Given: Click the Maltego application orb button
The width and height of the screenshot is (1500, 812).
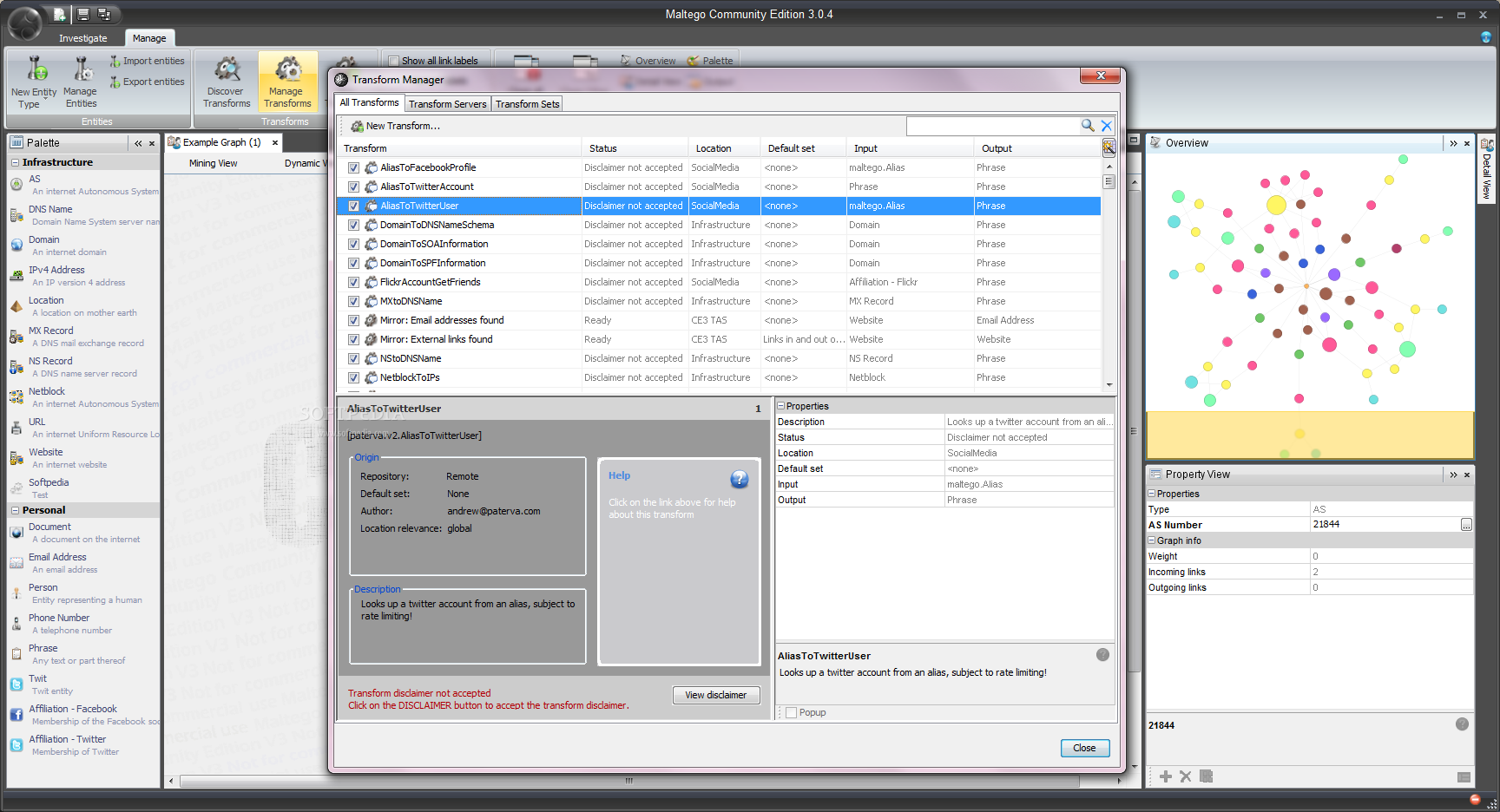Looking at the screenshot, I should [24, 24].
